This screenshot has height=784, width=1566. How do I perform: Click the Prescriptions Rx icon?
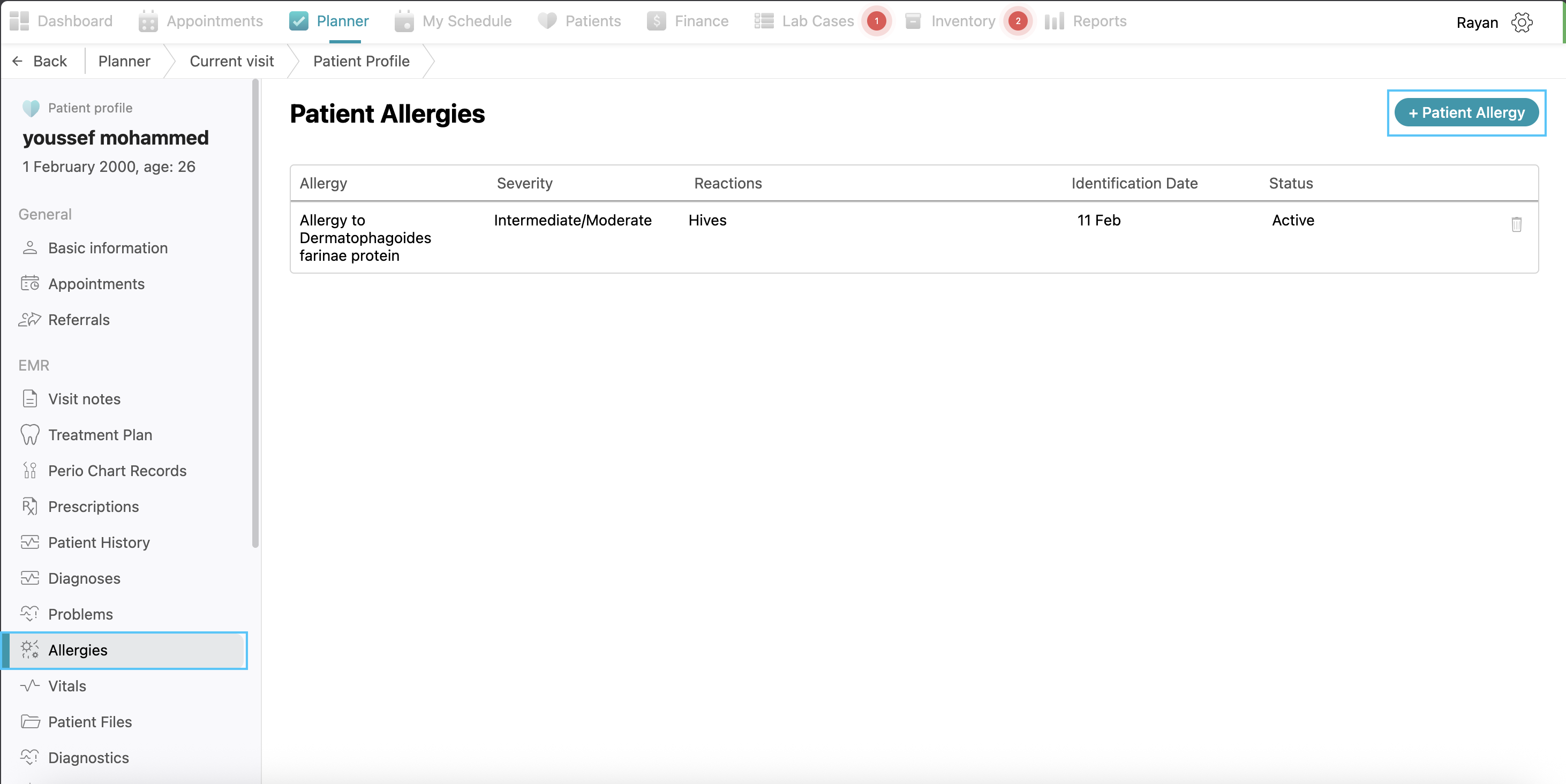(30, 507)
